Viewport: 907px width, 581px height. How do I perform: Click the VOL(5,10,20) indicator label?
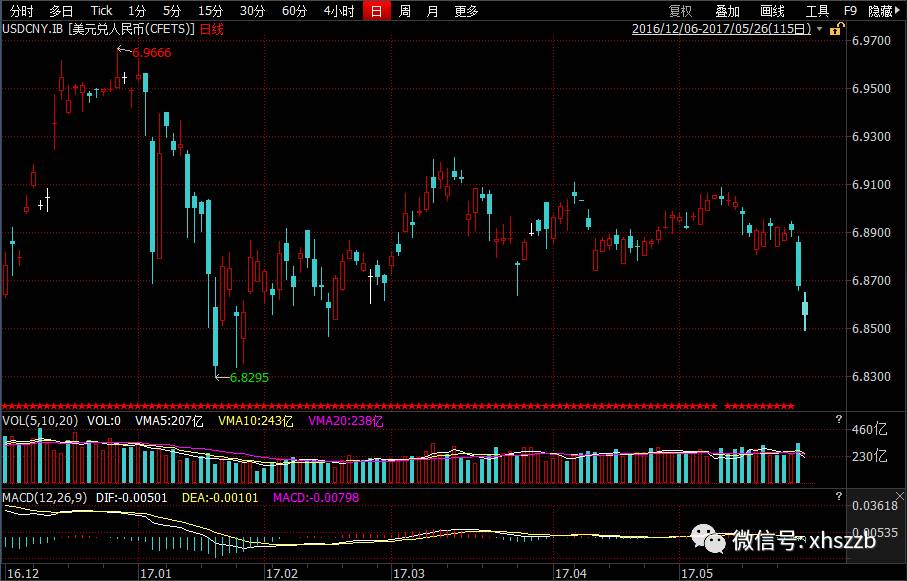[41, 421]
